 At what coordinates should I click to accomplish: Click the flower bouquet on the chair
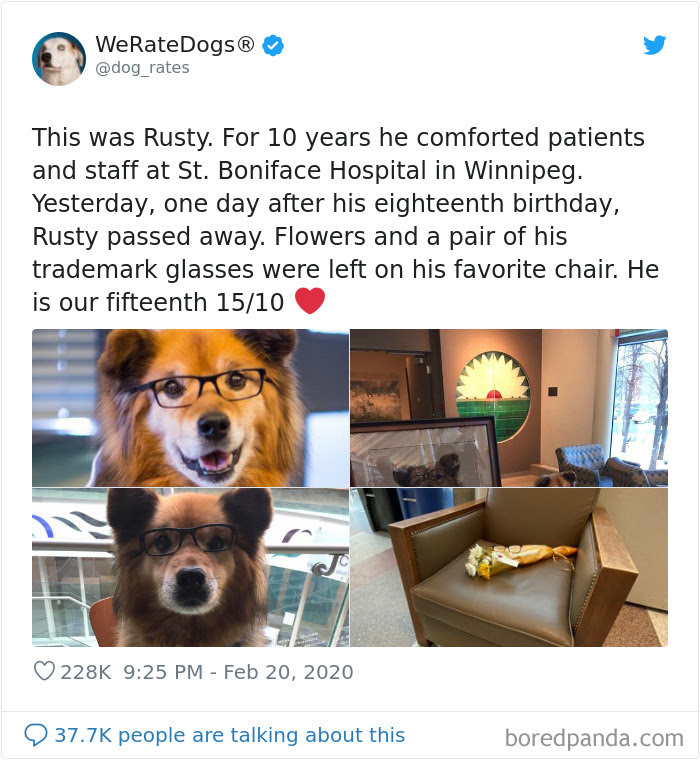tap(521, 560)
